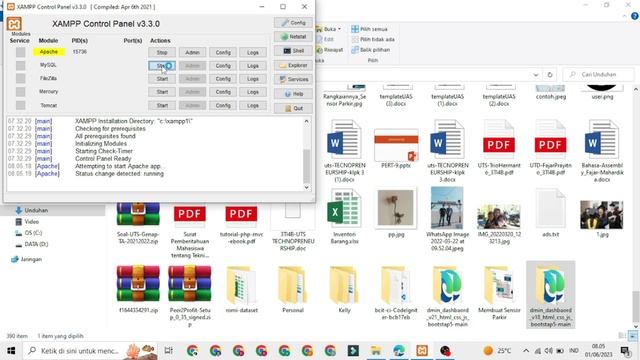This screenshot has height=360, width=640.
Task: Open Windows Services from XAMPP
Action: [x=293, y=79]
